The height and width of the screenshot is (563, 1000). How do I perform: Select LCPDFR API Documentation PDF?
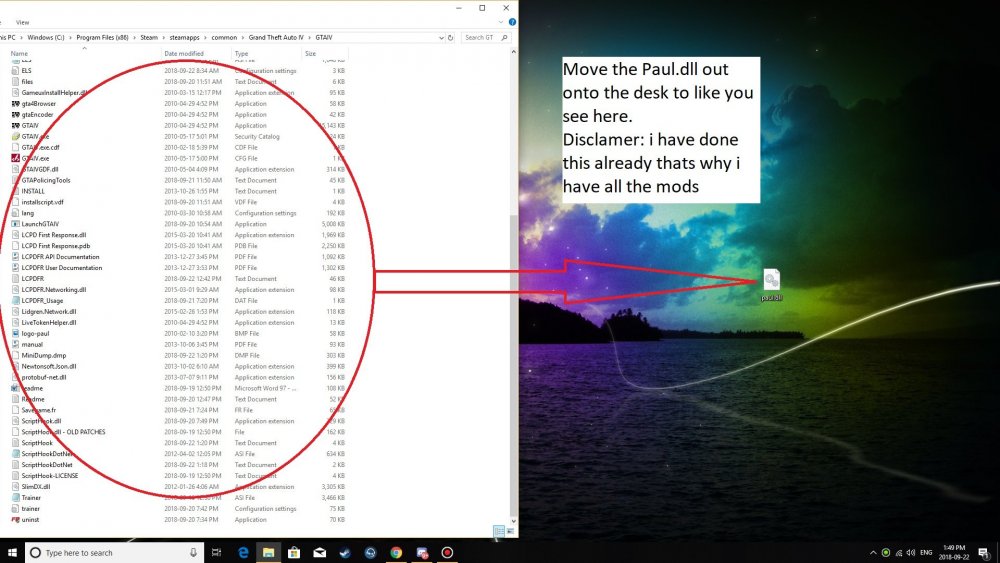pyautogui.click(x=60, y=257)
